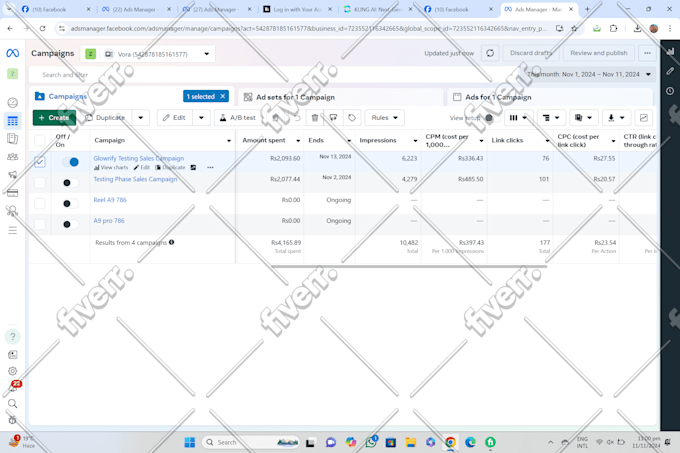Viewport: 680px width, 453px height.
Task: Check the Testing Phase Sales Campaign checkbox
Action: [x=39, y=183]
